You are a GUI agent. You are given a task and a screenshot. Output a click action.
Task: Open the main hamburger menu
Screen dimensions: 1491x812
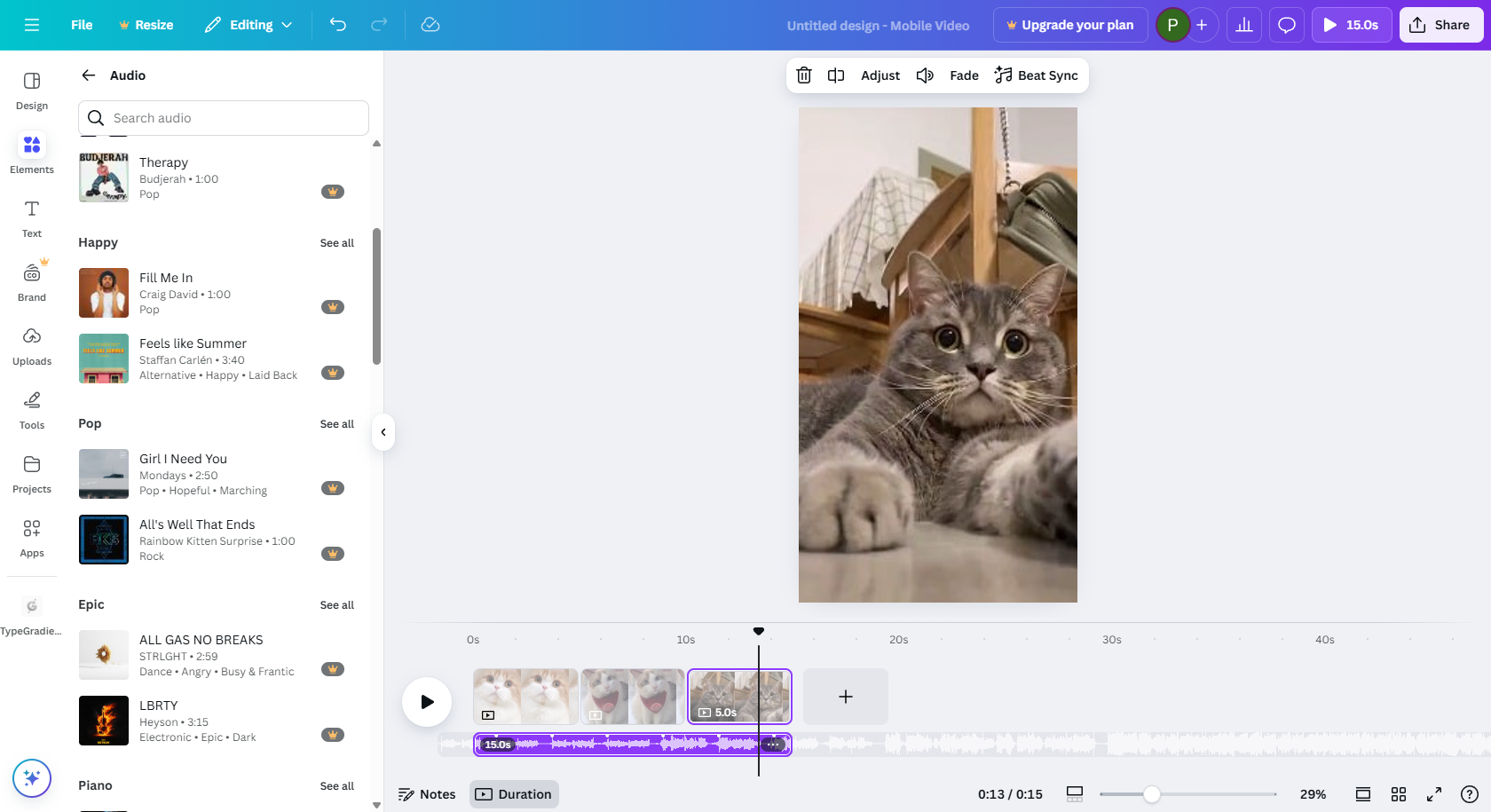tap(32, 25)
